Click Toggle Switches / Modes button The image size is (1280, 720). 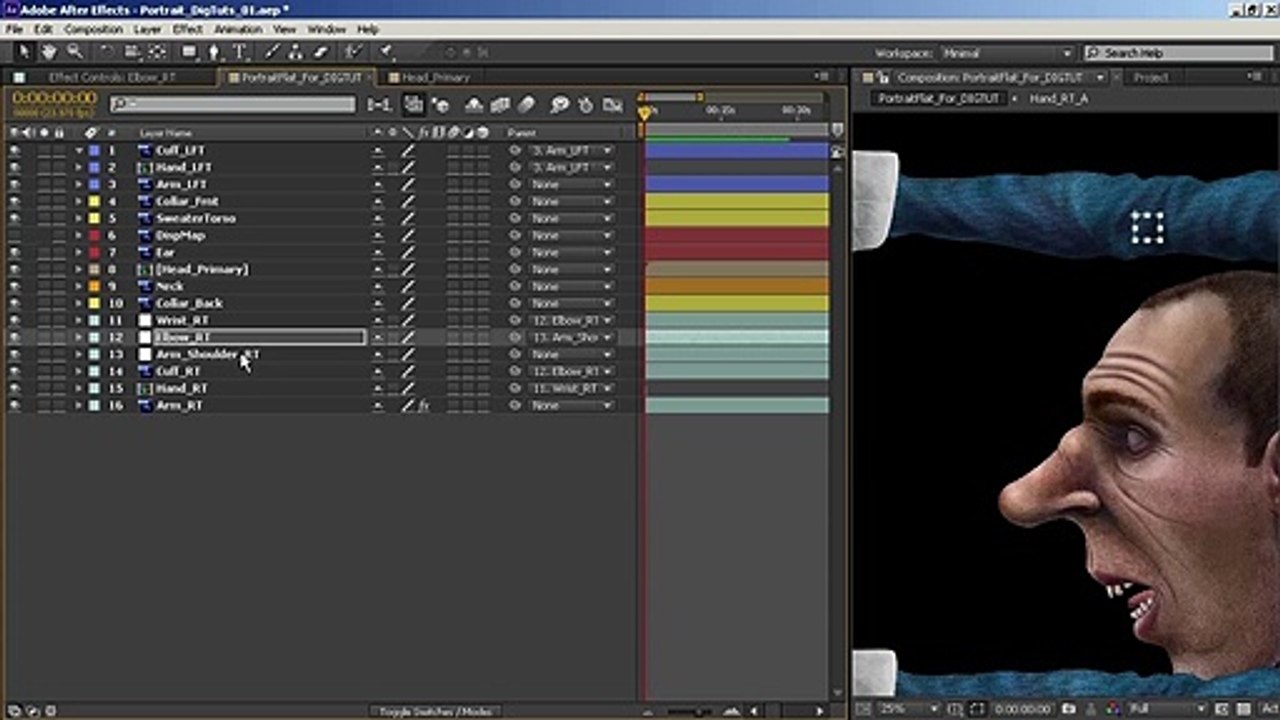435,711
